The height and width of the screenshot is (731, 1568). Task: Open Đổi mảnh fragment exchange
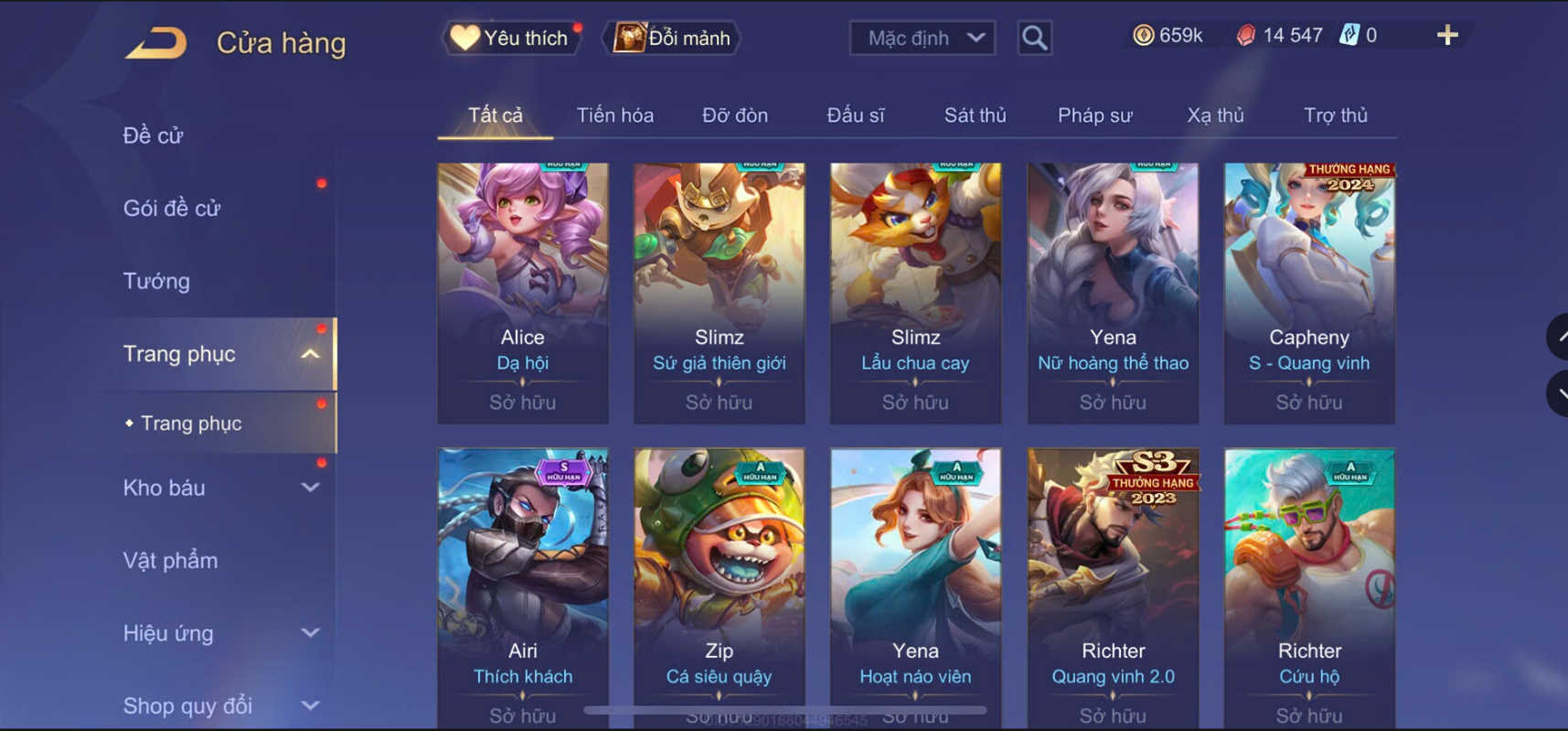click(x=674, y=38)
